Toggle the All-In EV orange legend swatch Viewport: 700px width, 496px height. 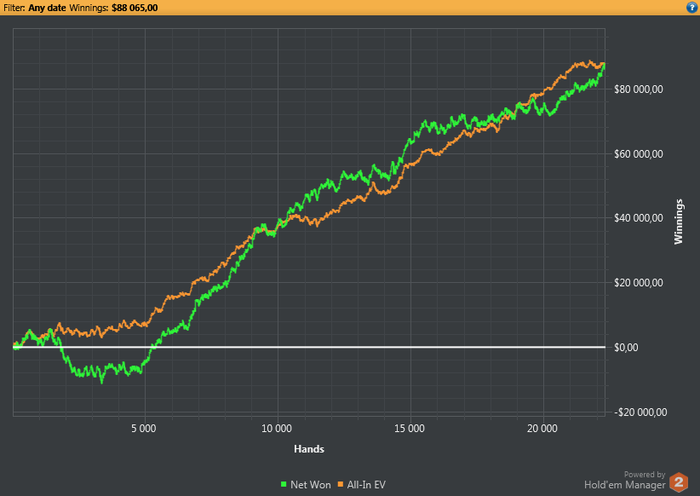pyautogui.click(x=341, y=484)
